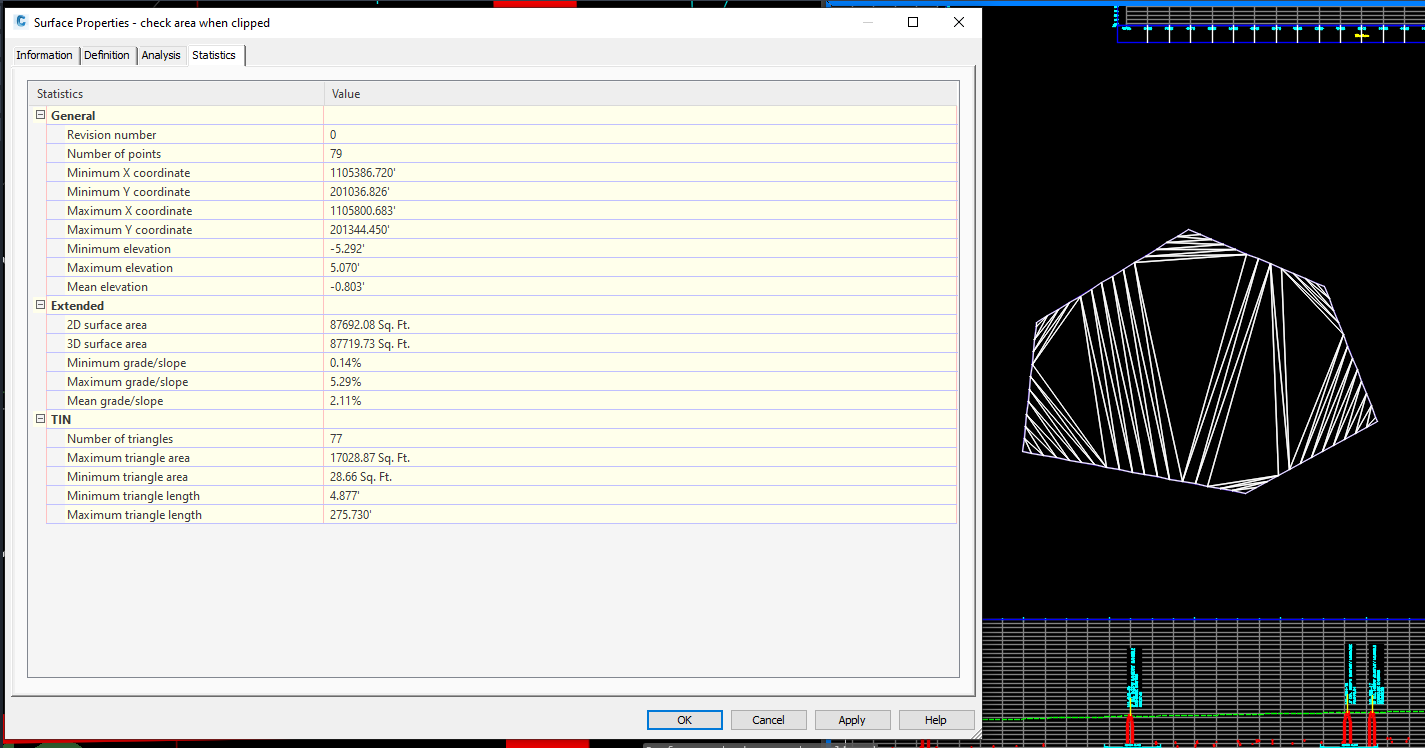
Task: Switch to the Definition tab
Action: tap(106, 55)
